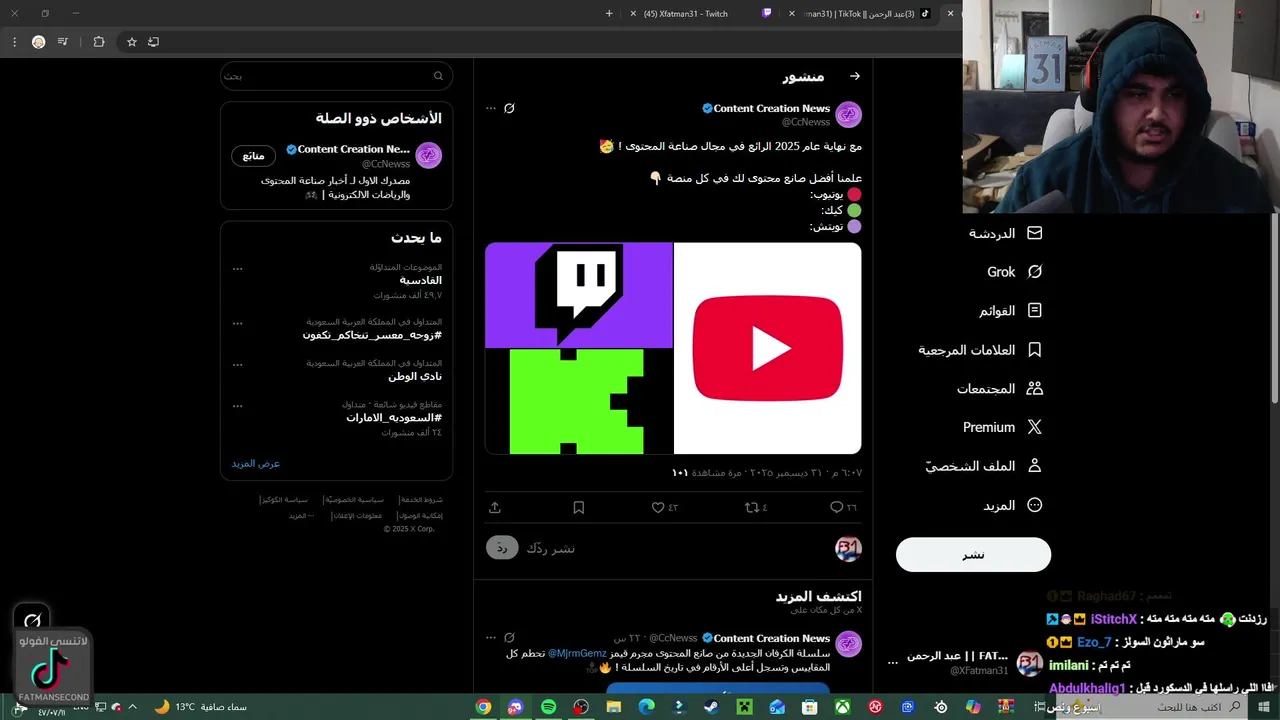Open the Chrome extensions puzzle icon
Viewport: 1280px width, 720px height.
[99, 42]
